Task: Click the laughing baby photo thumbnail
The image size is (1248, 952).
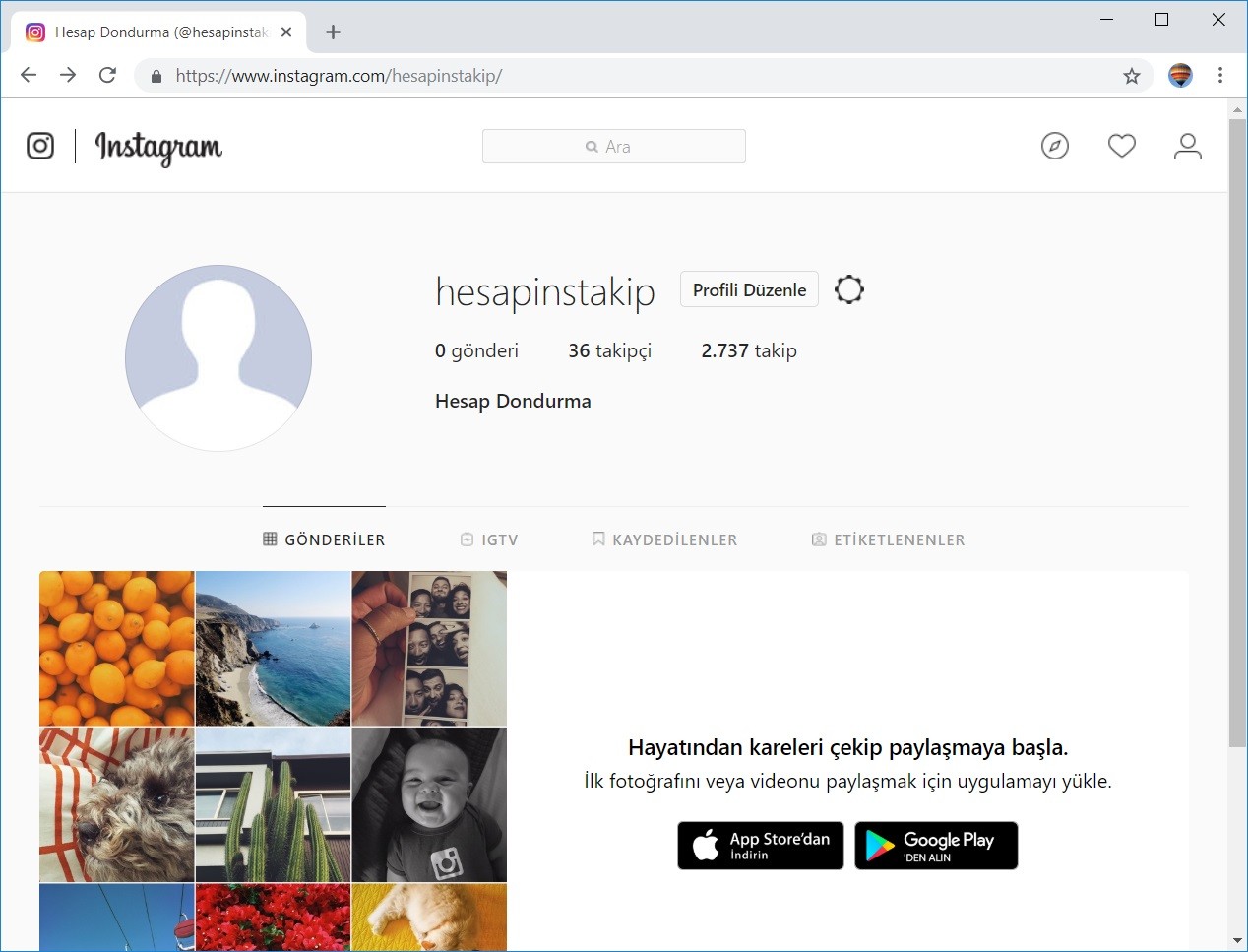Action: tap(429, 804)
